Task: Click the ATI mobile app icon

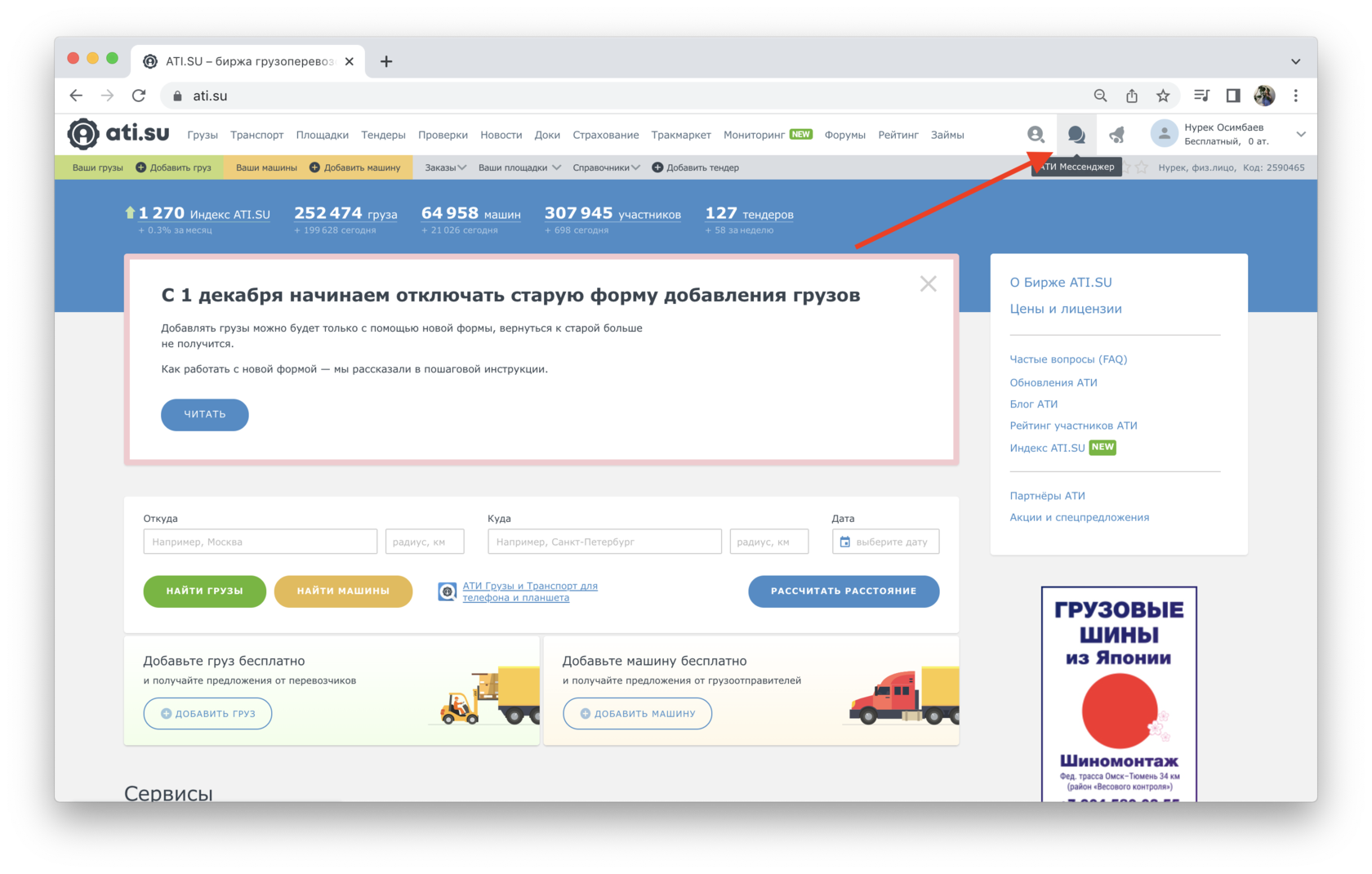Action: coord(447,591)
